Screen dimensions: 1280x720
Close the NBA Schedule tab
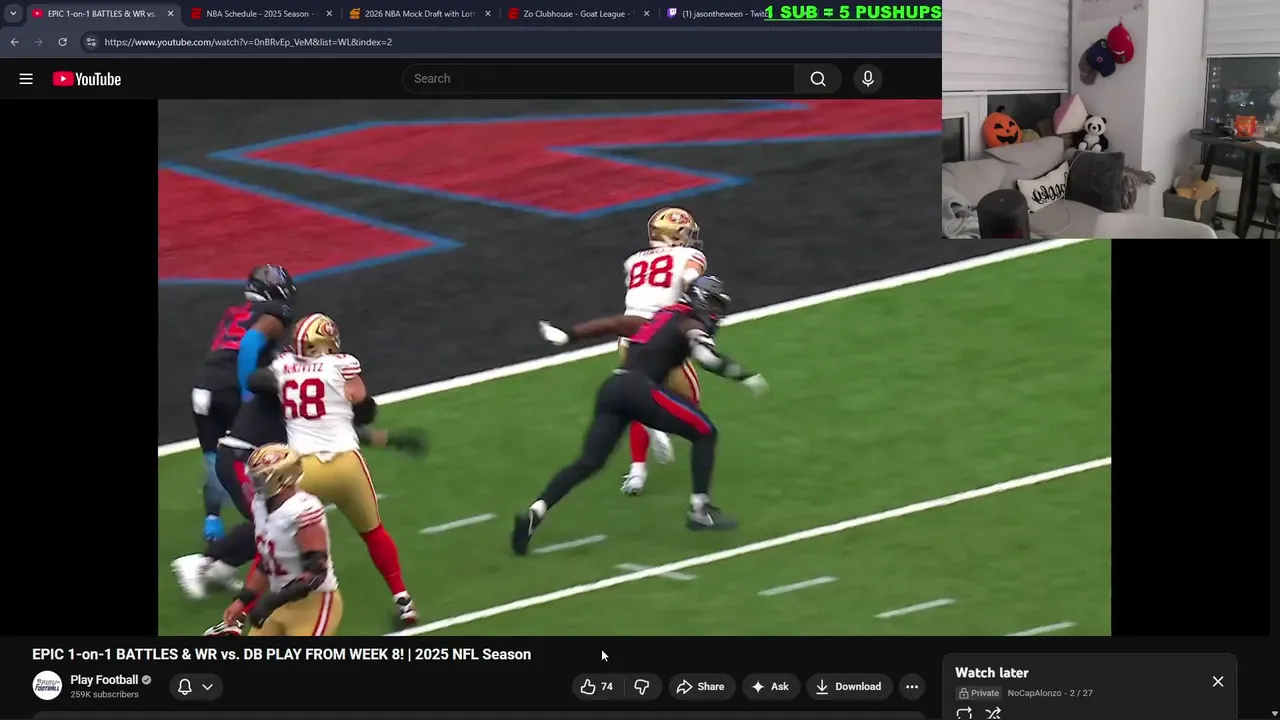coord(329,14)
